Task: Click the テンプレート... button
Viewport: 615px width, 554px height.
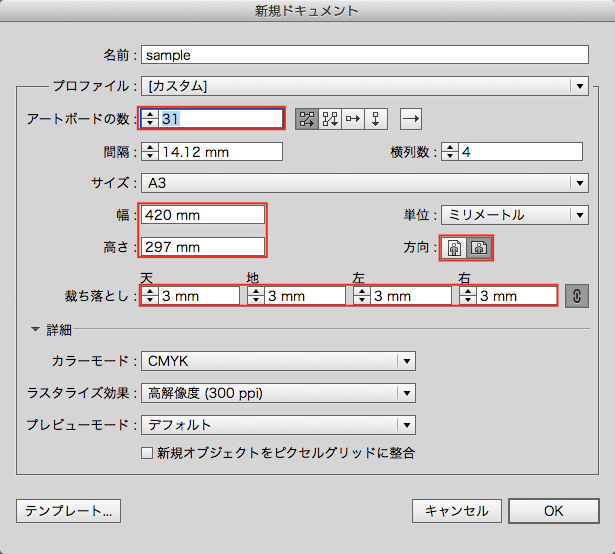Action: click(68, 510)
